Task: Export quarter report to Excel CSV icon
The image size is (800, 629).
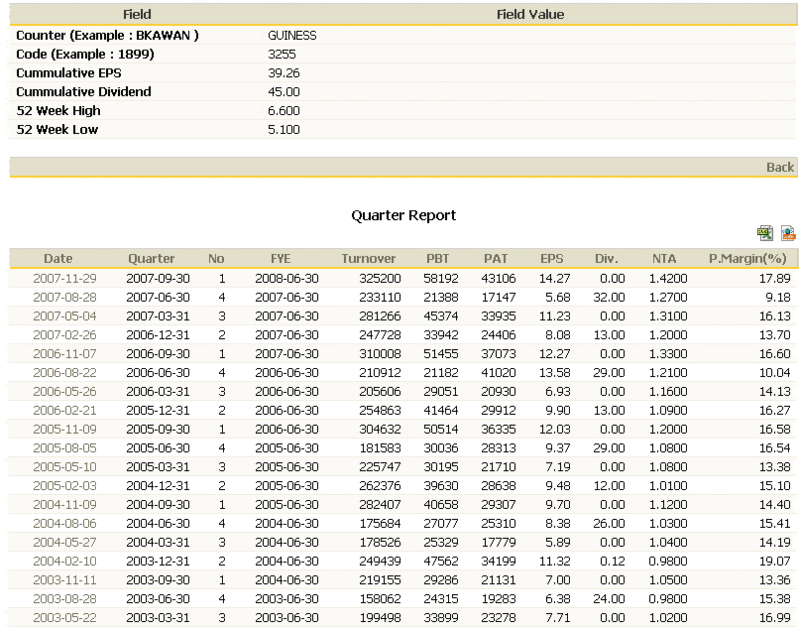Action: [766, 234]
